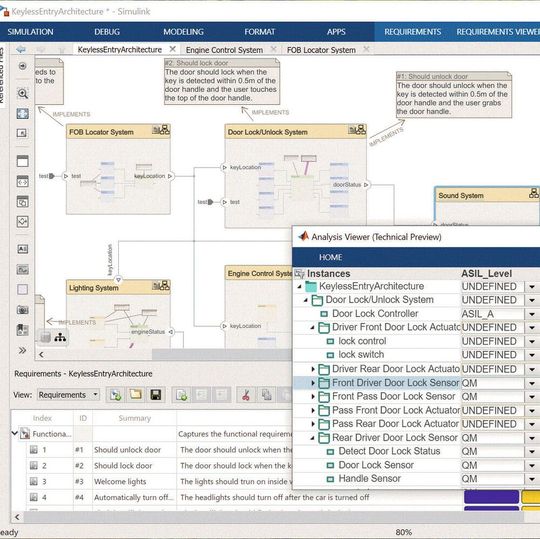Select the Door Lock Controller instance
540x539 pixels.
[x=375, y=314]
